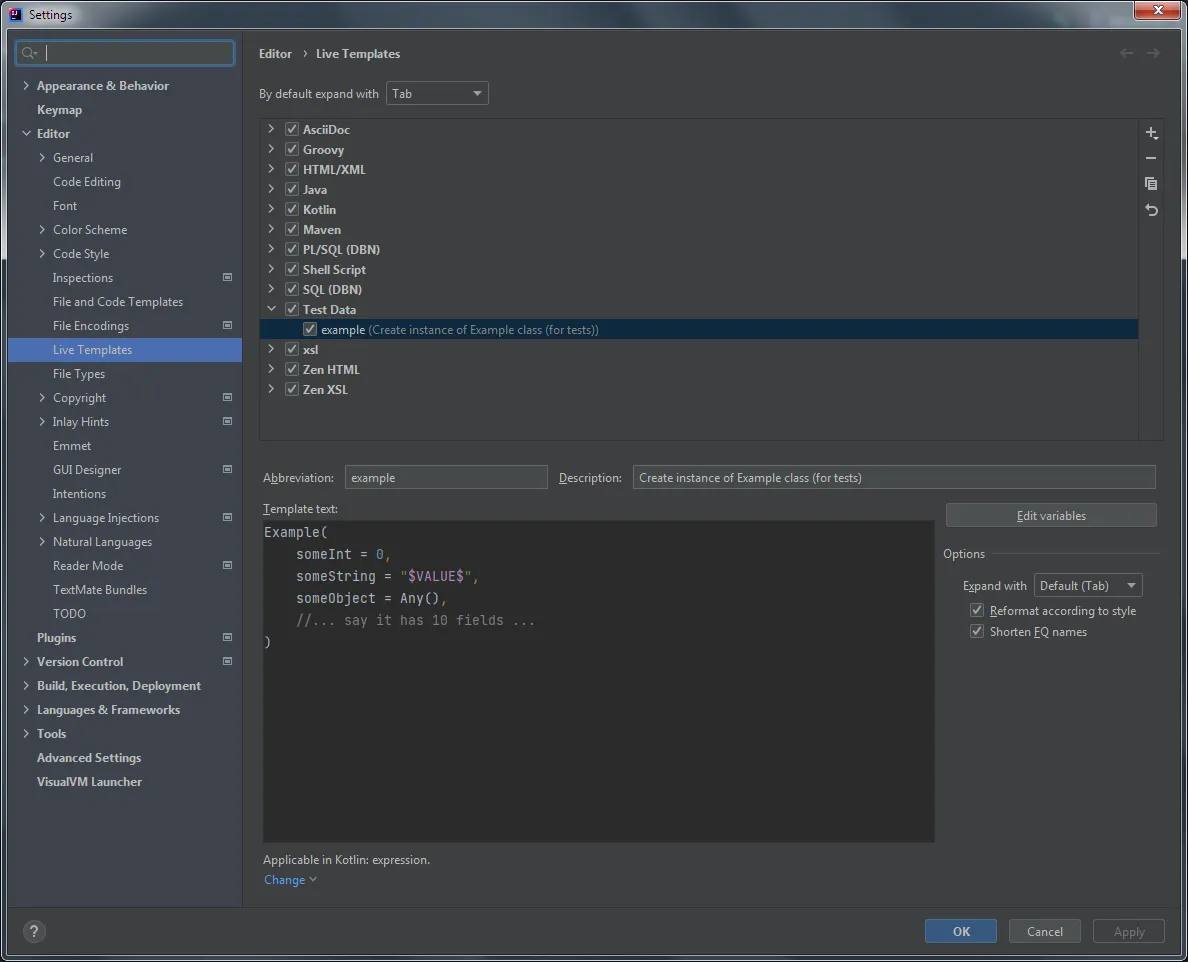This screenshot has height=962, width=1188.
Task: Open the Options Expand with dropdown
Action: coord(1088,586)
